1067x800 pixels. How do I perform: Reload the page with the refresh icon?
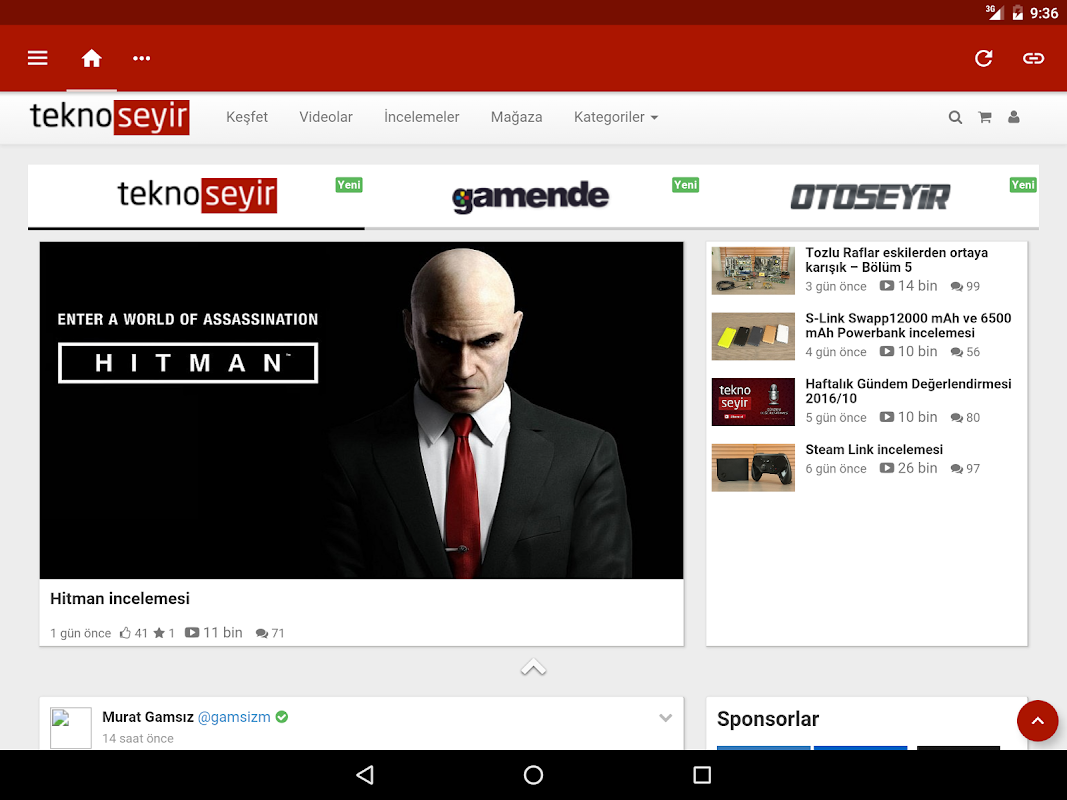point(983,59)
